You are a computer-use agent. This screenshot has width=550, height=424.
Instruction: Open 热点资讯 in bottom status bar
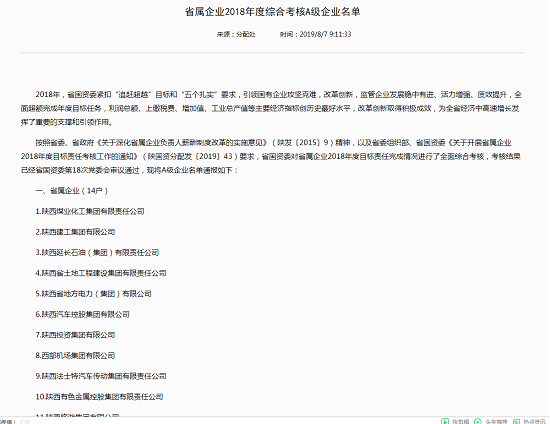point(529,421)
